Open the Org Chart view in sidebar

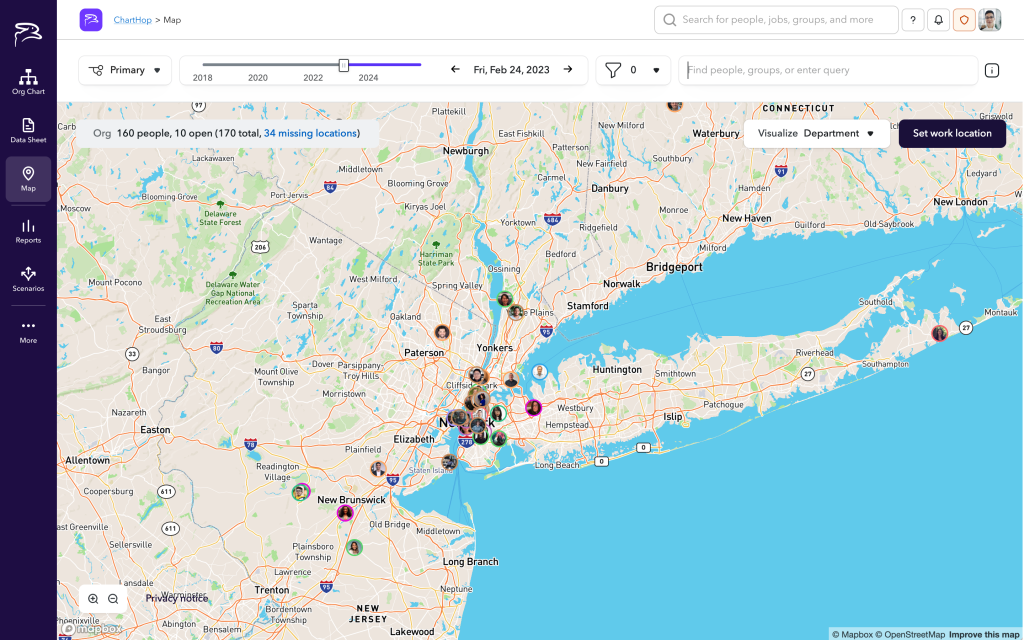[28, 82]
